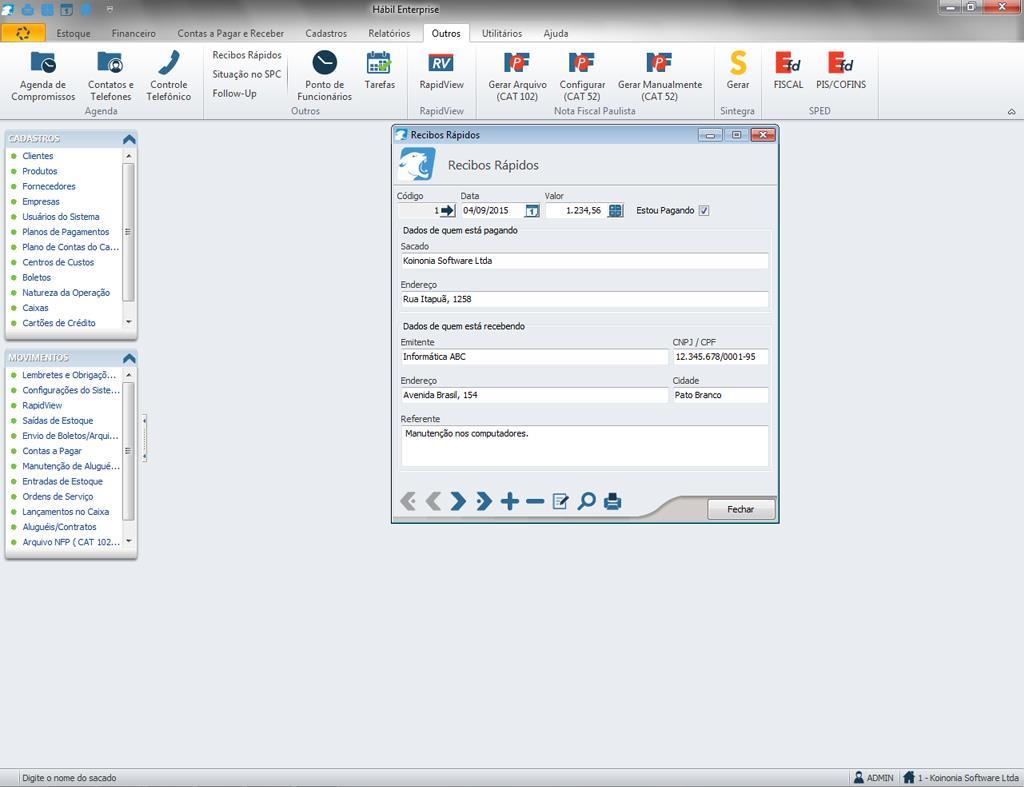1024x787 pixels.
Task: Click the Cidade input field
Action: pos(720,395)
